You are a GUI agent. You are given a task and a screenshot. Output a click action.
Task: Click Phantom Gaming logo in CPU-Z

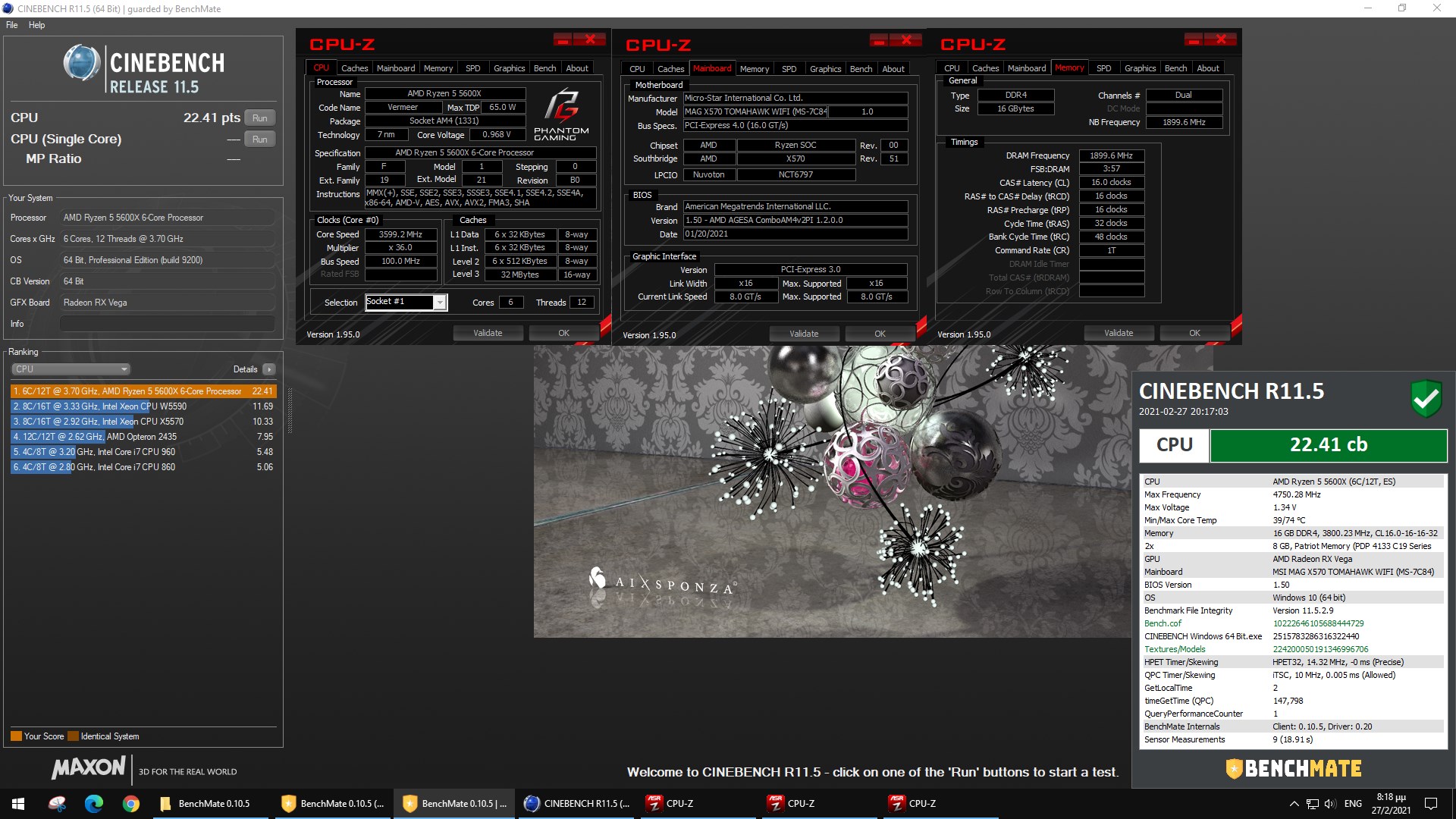tap(561, 115)
